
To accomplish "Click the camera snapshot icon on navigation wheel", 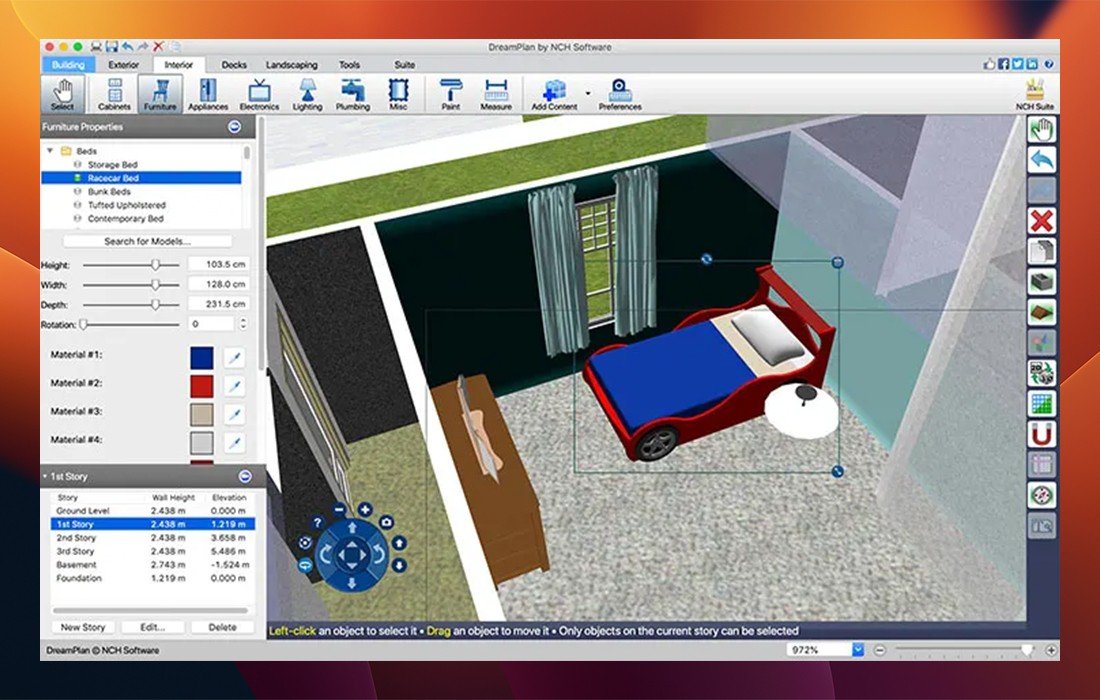I will pyautogui.click(x=386, y=522).
